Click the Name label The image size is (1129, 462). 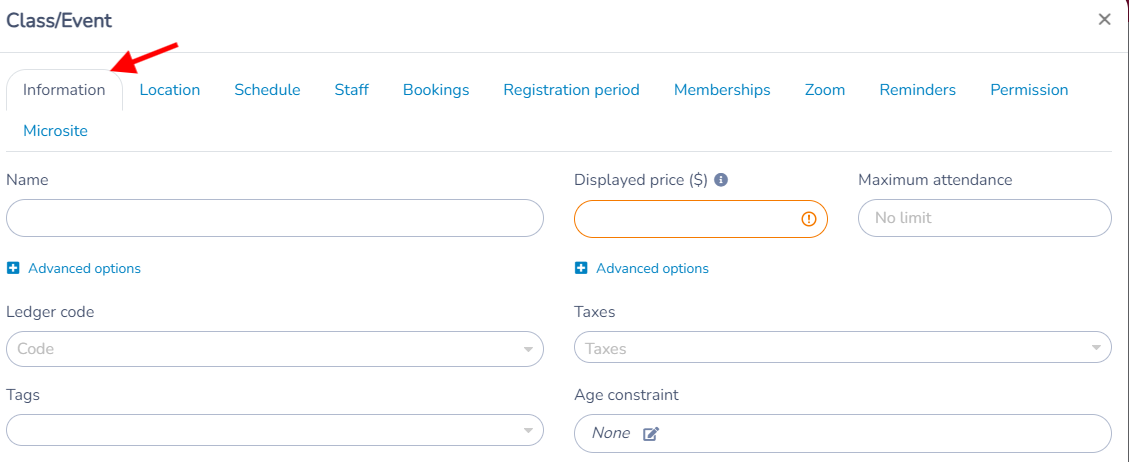pos(27,180)
